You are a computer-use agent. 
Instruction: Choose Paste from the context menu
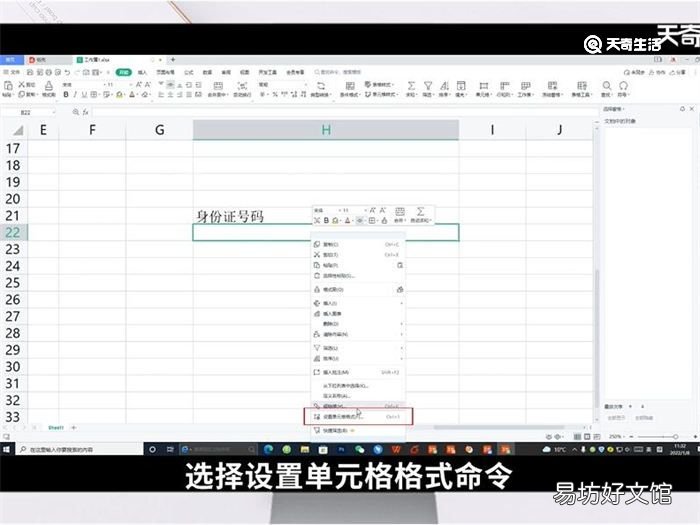tap(358, 265)
